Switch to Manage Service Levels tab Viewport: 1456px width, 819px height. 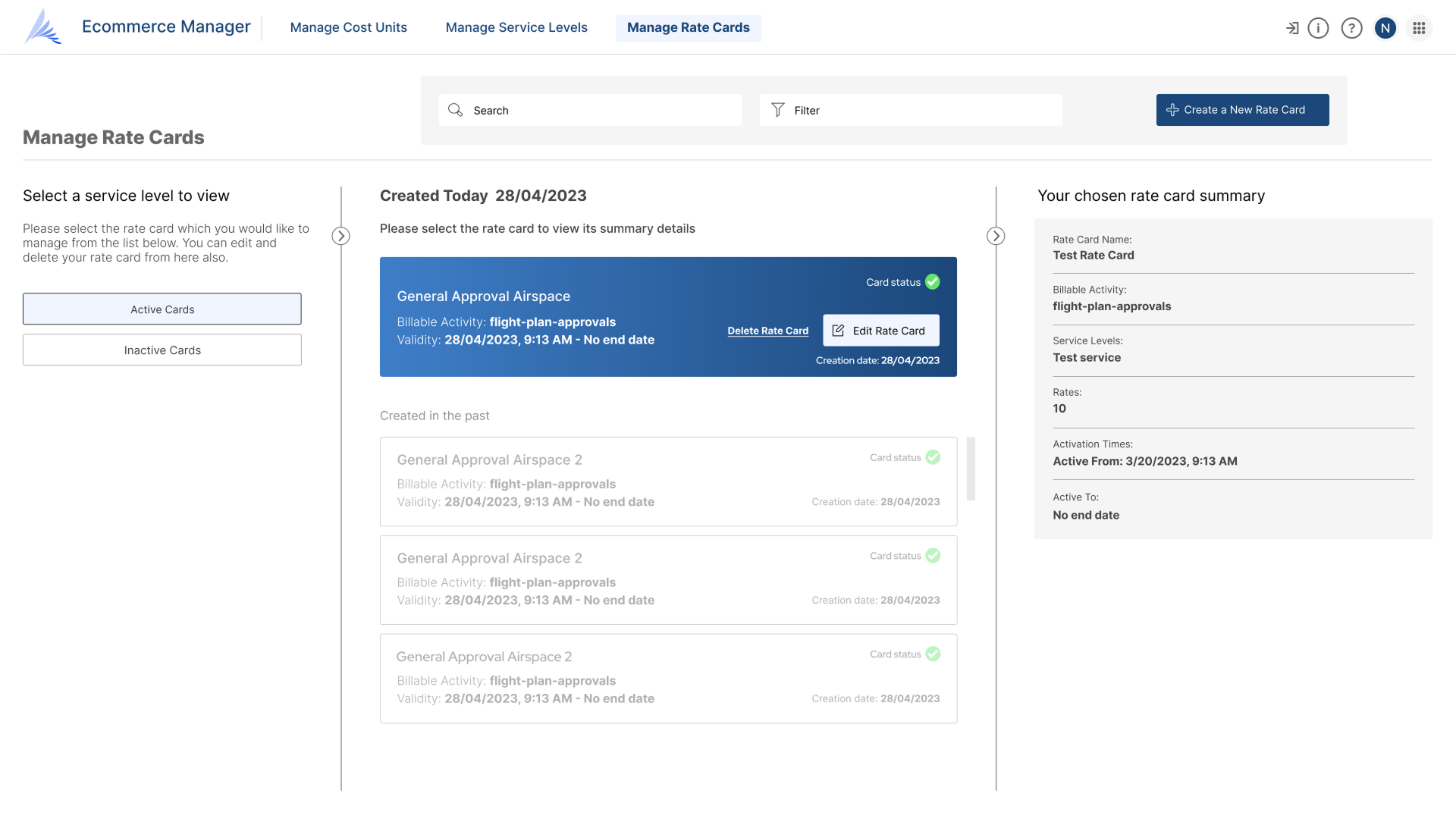point(516,27)
